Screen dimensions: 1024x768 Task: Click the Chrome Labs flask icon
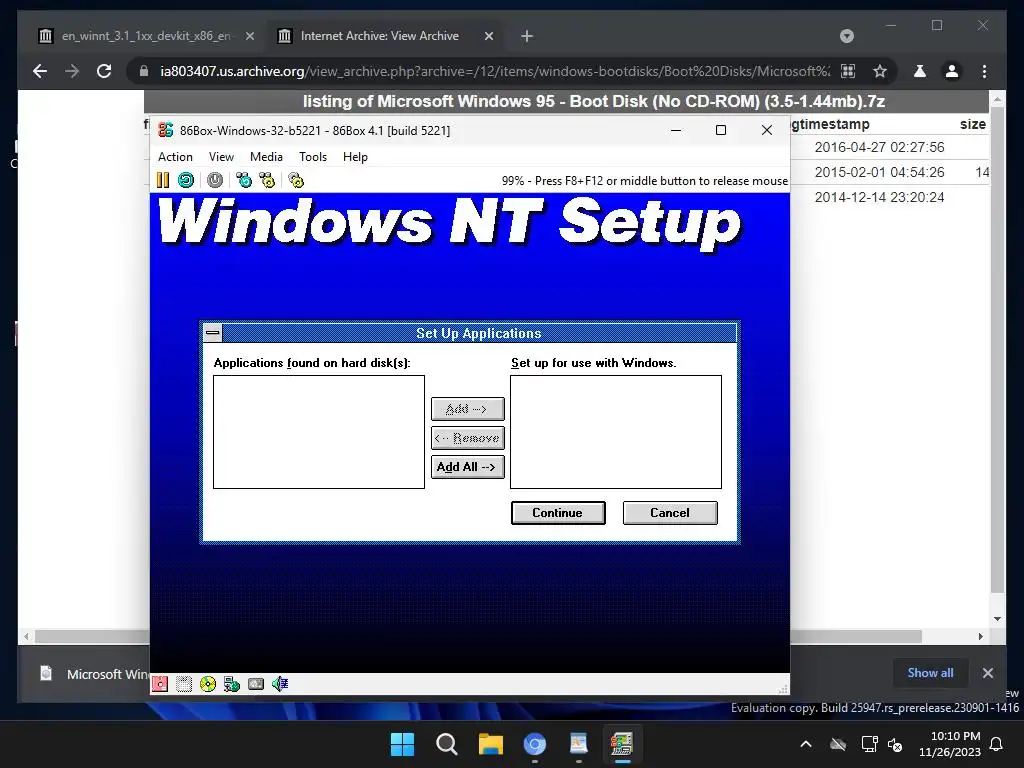coord(920,71)
